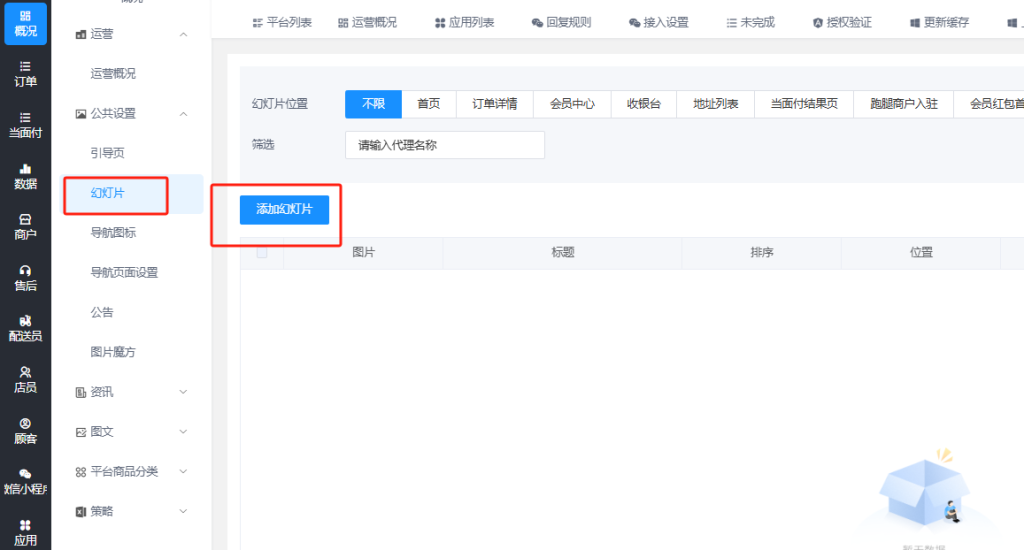Click the 概况 overview icon in left rail
The width and height of the screenshot is (1024, 550).
[25, 23]
